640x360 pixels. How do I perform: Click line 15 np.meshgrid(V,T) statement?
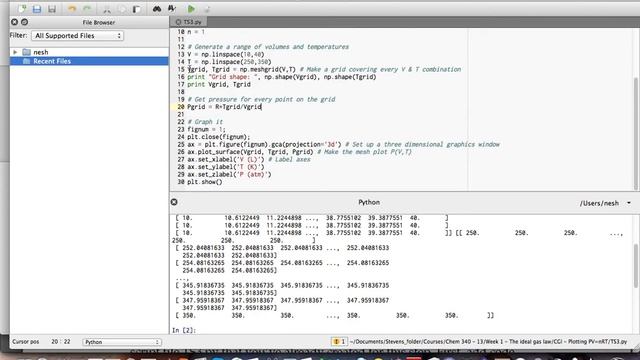tap(242, 69)
